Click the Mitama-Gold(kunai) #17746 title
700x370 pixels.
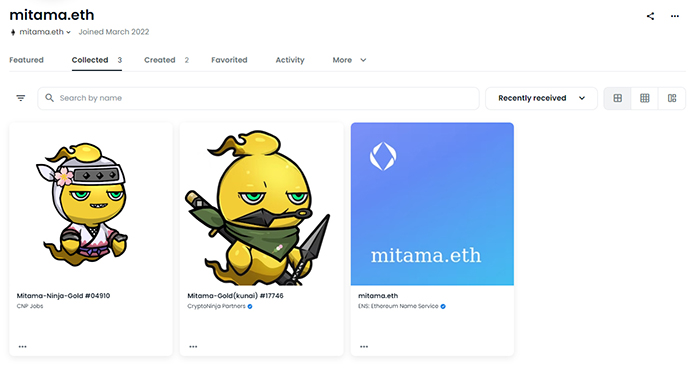[235, 295]
